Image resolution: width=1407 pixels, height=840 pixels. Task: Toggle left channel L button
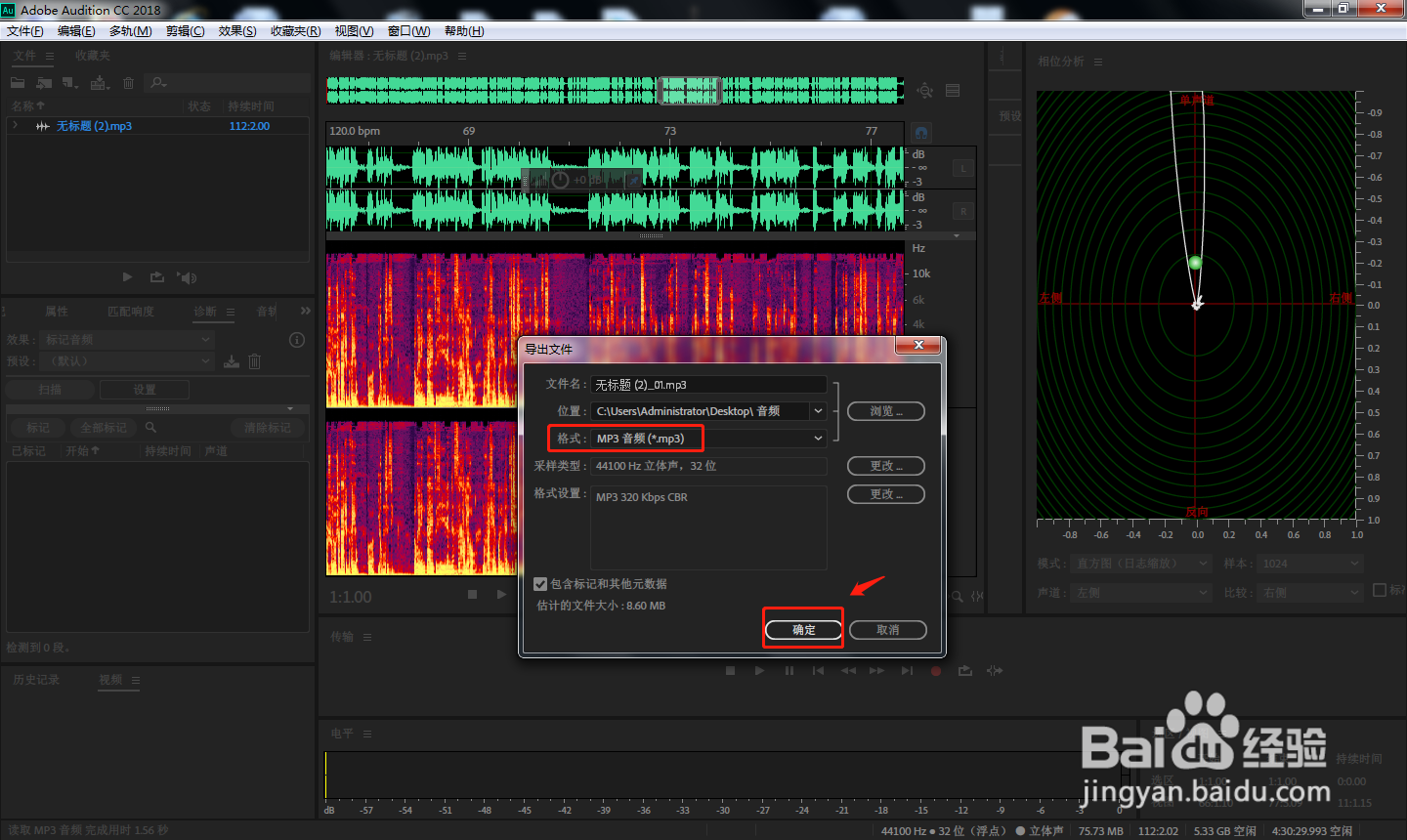point(963,168)
